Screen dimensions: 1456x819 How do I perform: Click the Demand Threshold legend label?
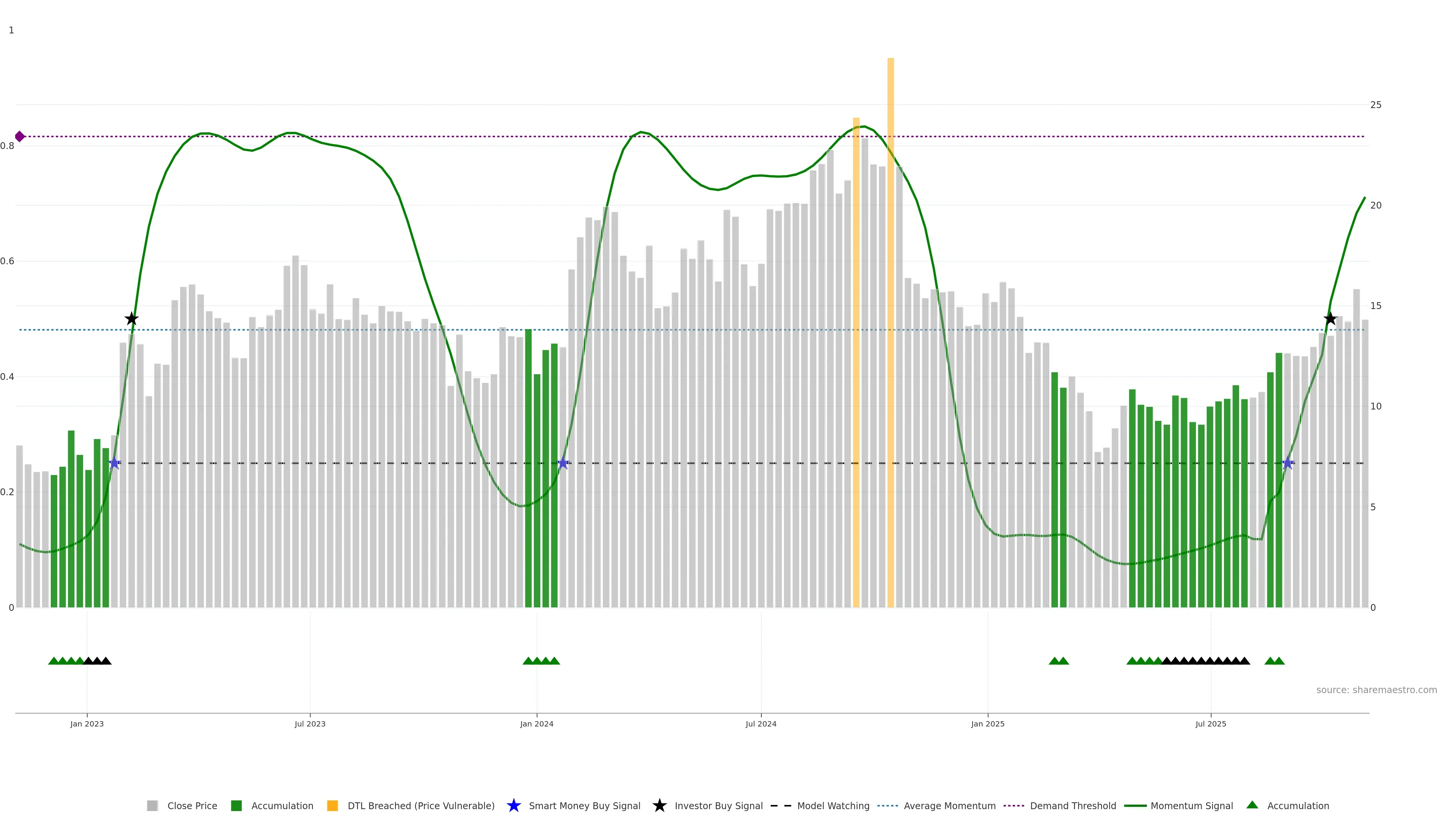pos(1073,805)
